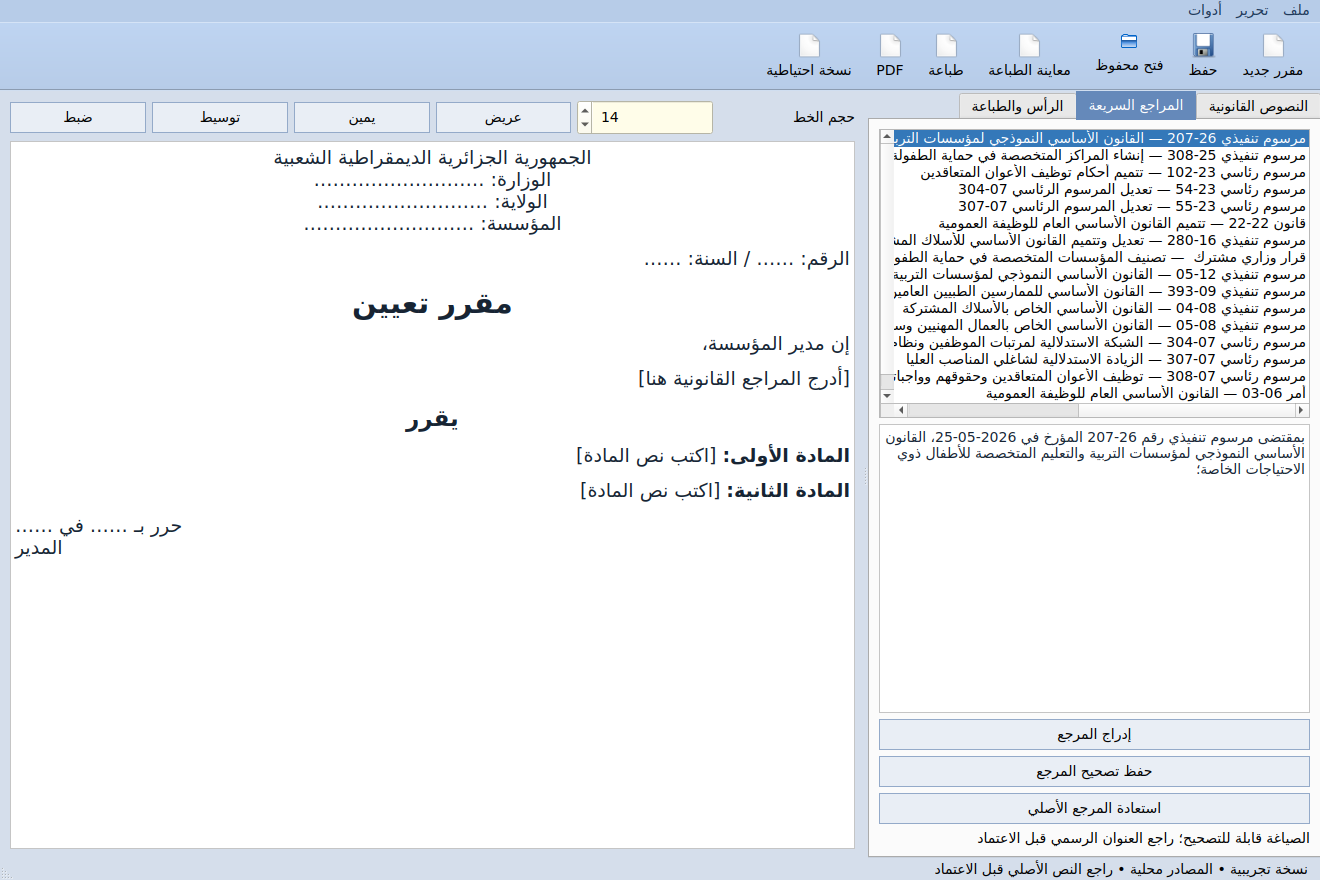Click the reference preview text box

click(1094, 568)
